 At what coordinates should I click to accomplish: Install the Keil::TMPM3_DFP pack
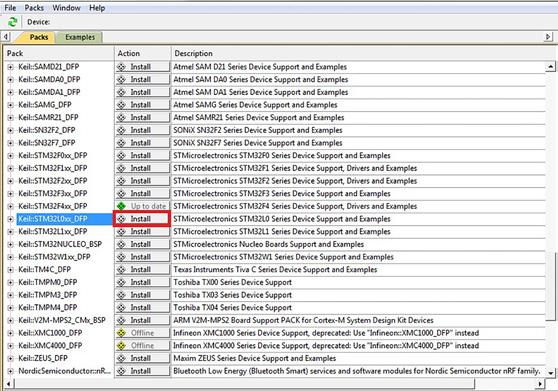coord(142,295)
